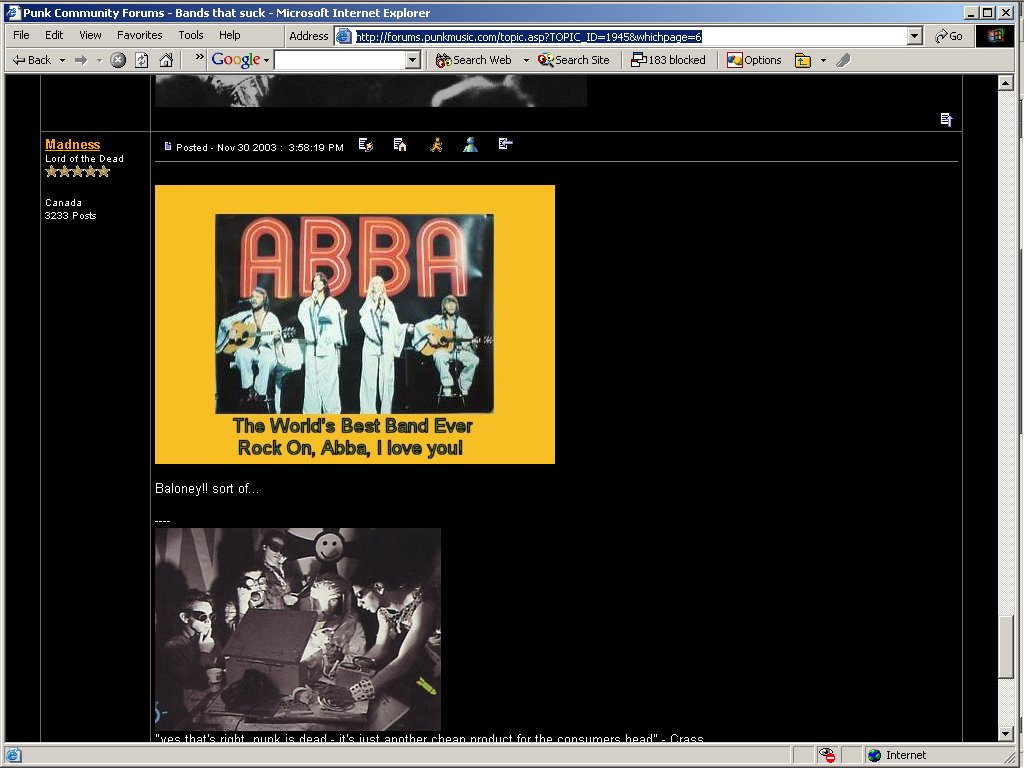Image resolution: width=1024 pixels, height=768 pixels.
Task: Open the Tools menu
Action: (190, 35)
